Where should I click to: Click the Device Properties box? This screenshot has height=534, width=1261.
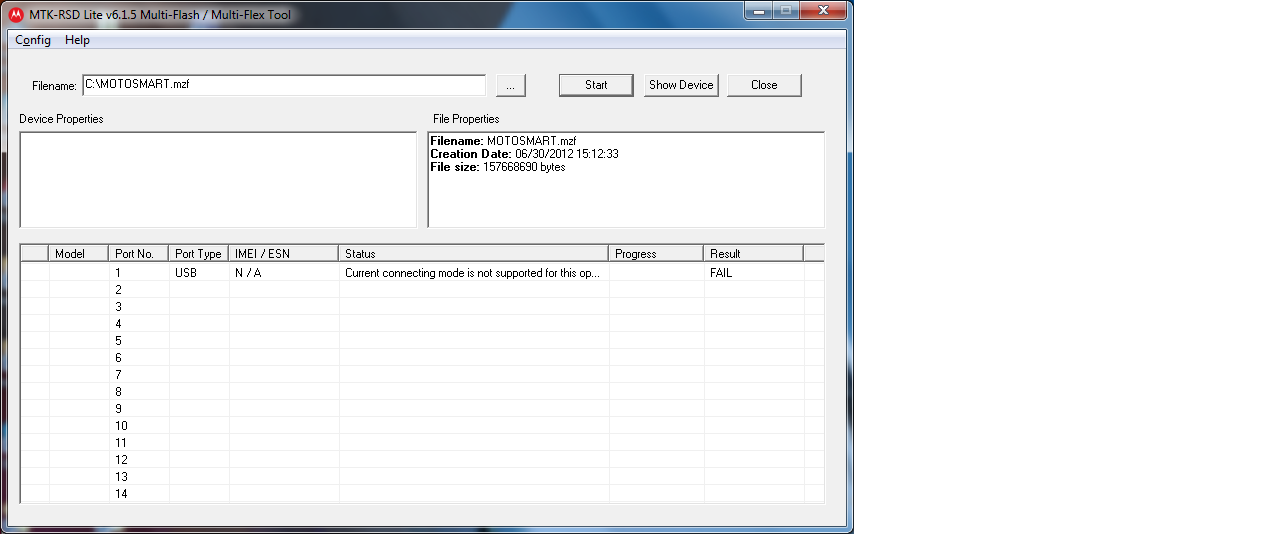point(218,180)
